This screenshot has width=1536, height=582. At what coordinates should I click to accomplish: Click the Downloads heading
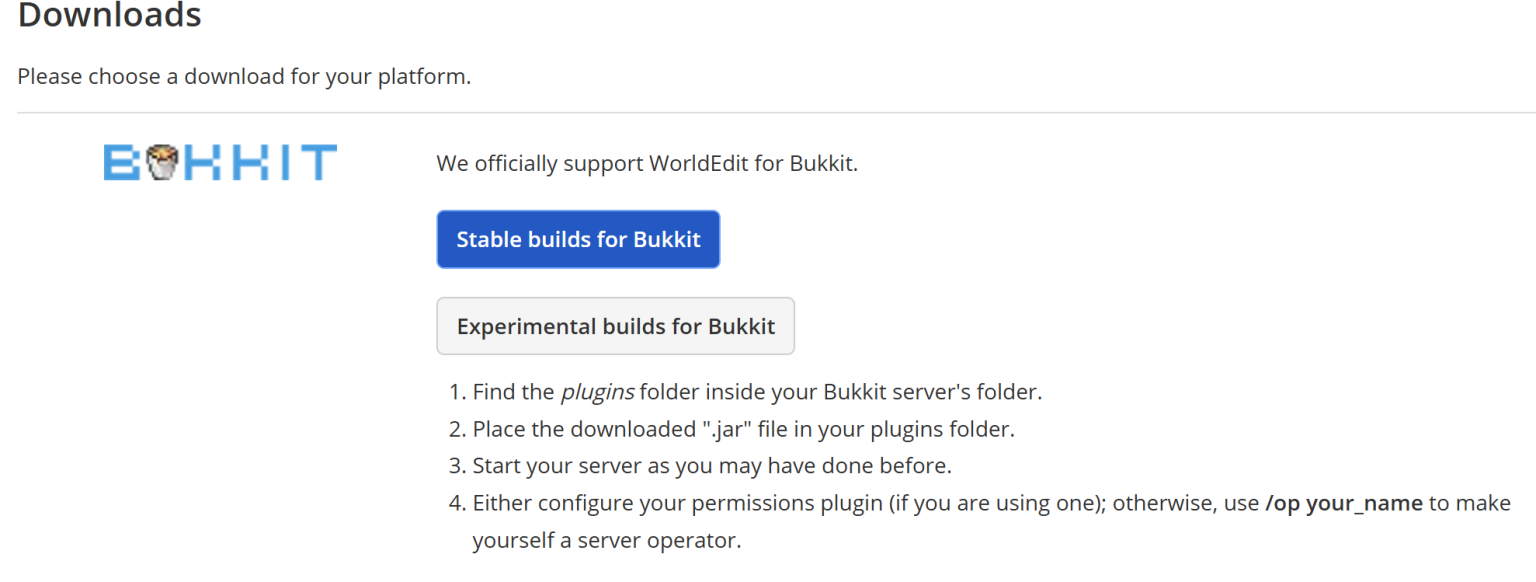click(110, 16)
